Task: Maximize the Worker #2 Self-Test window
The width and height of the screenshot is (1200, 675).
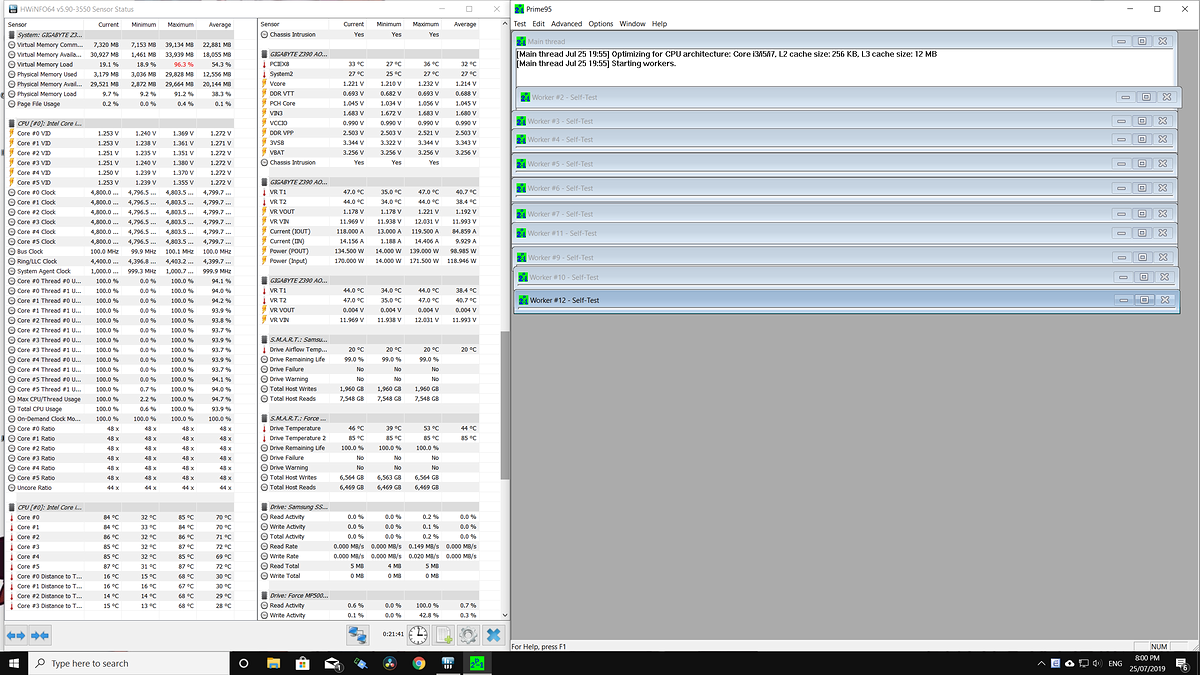Action: tap(1145, 97)
